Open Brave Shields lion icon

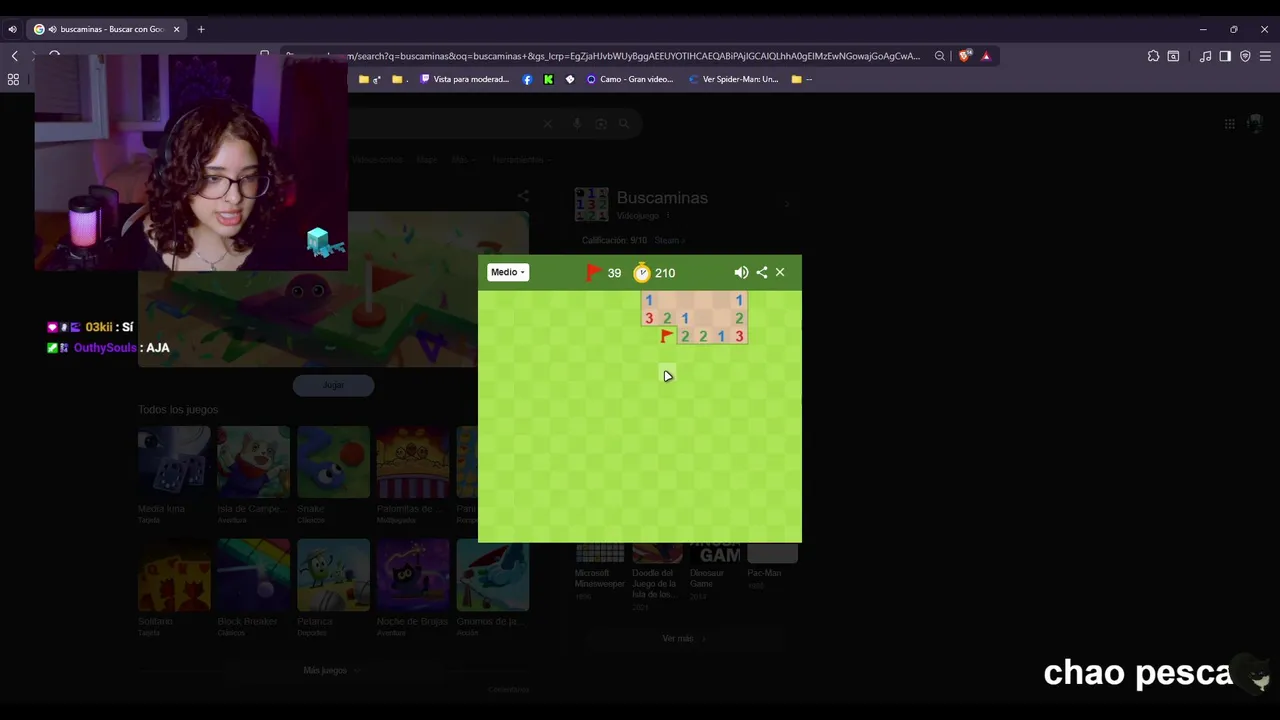click(x=964, y=56)
